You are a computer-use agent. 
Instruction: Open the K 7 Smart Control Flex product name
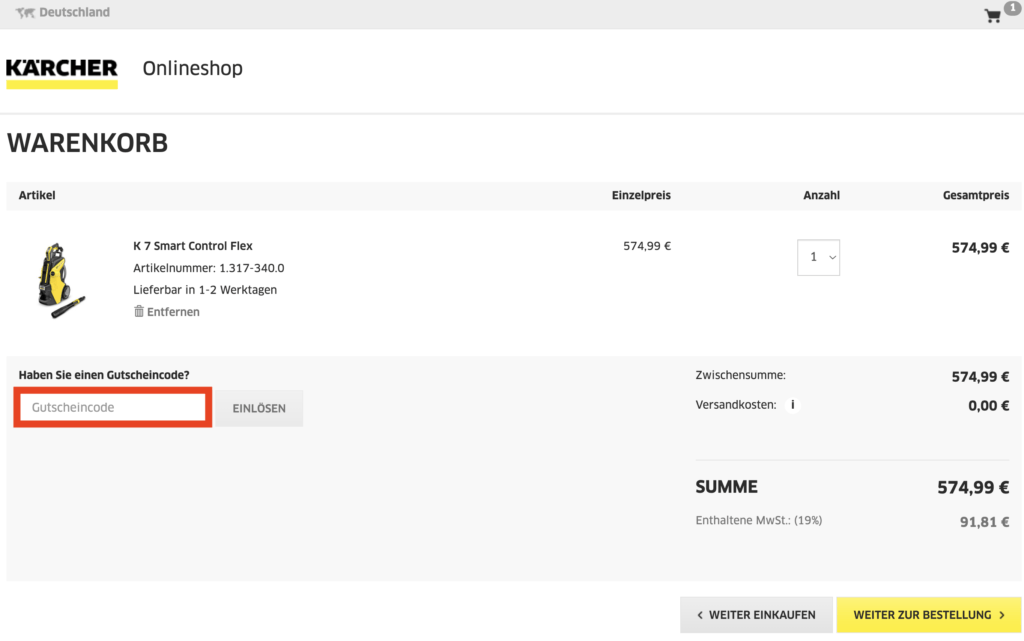[193, 246]
